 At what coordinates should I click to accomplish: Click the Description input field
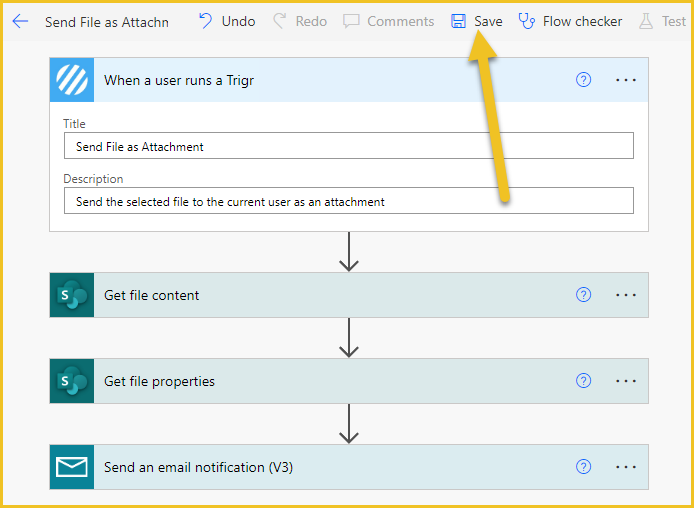(349, 201)
